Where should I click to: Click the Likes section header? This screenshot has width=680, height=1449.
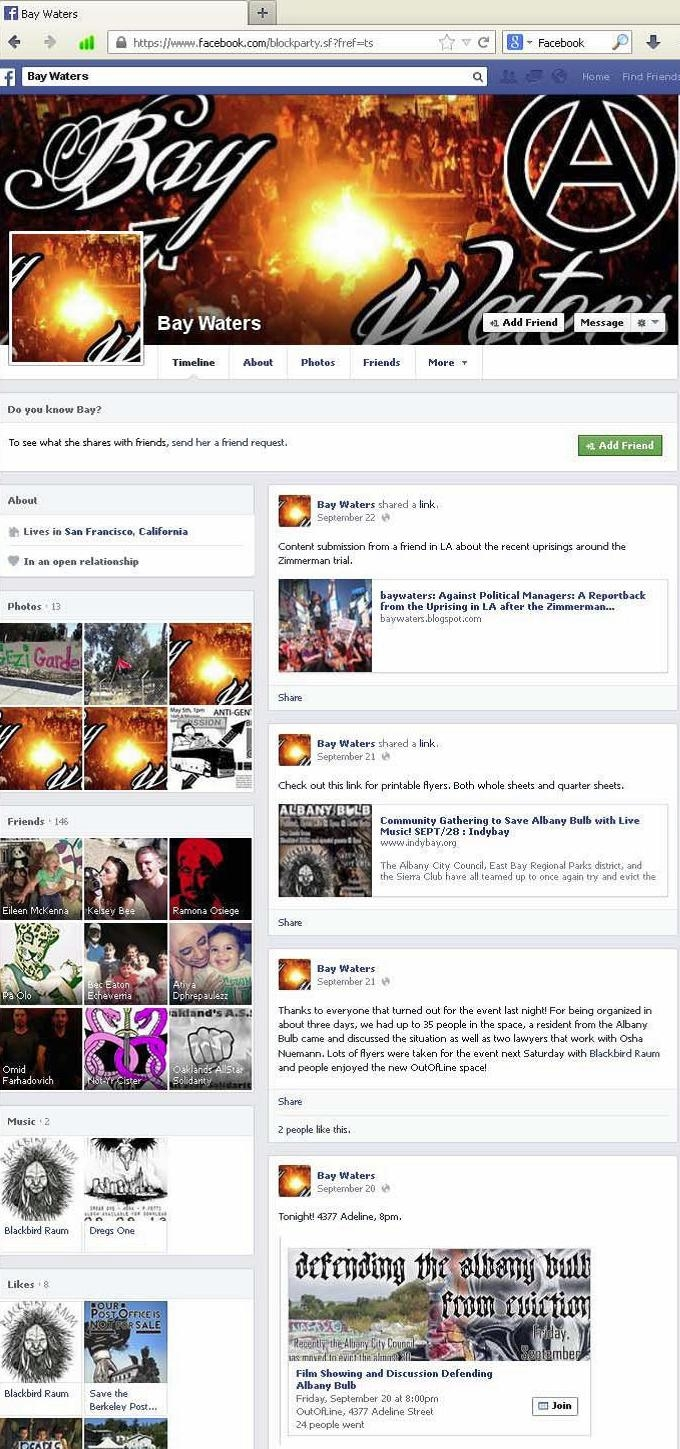21,1284
